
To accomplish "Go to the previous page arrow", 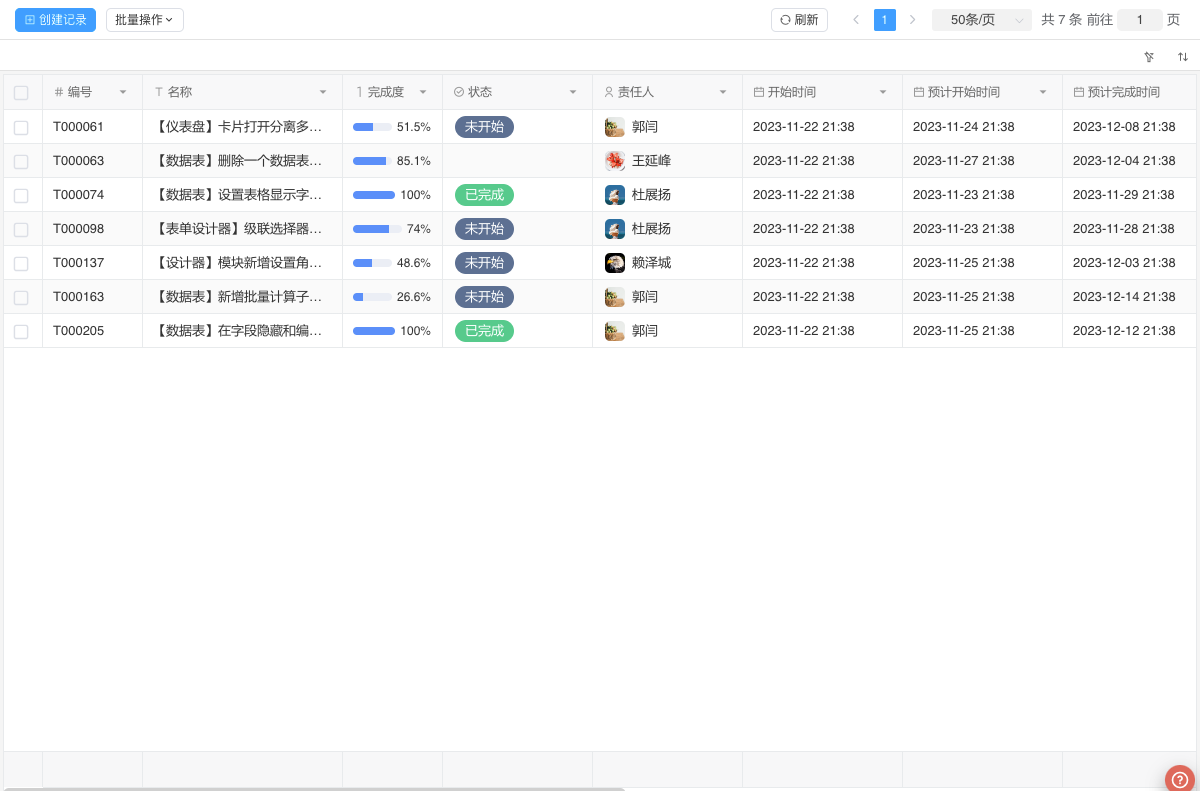I will point(856,20).
